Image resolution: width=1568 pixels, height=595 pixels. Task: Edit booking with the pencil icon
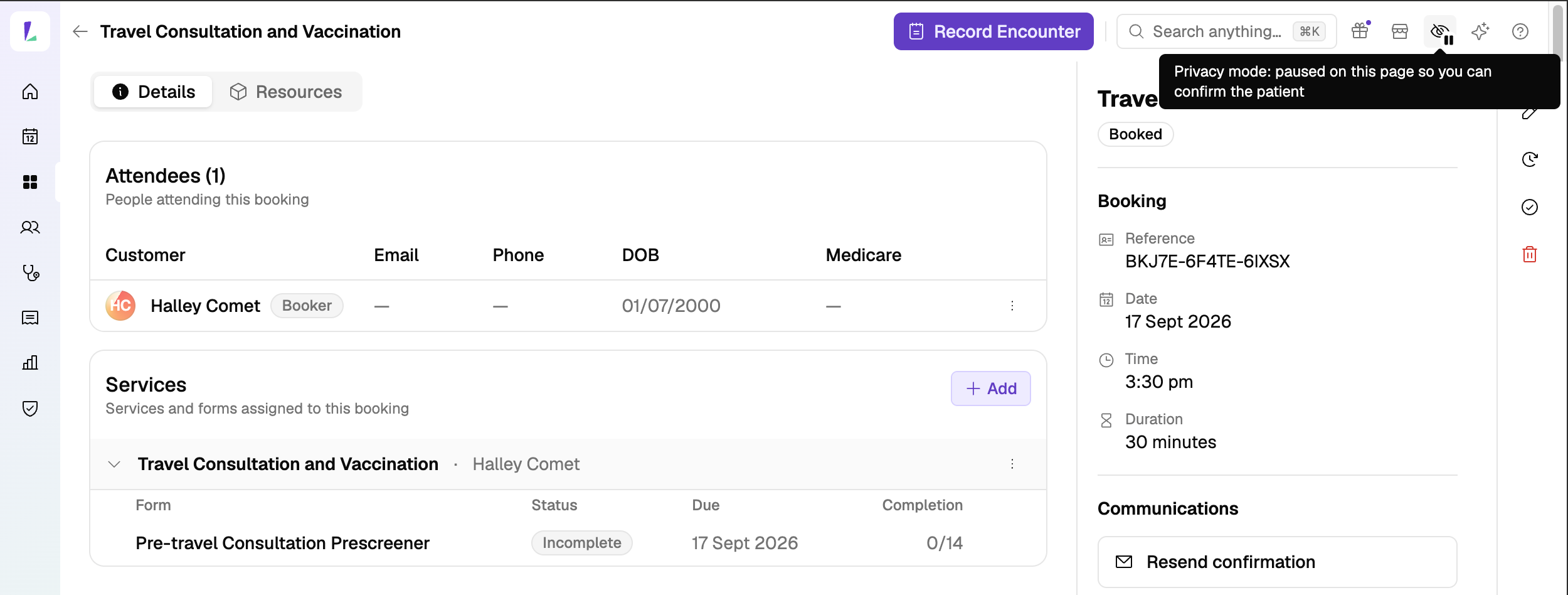(1530, 113)
